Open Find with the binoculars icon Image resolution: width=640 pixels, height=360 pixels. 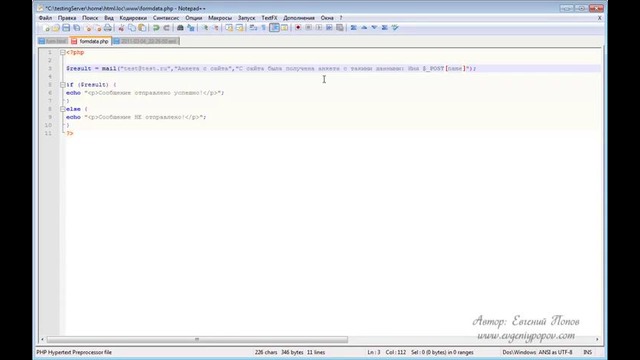pos(180,28)
